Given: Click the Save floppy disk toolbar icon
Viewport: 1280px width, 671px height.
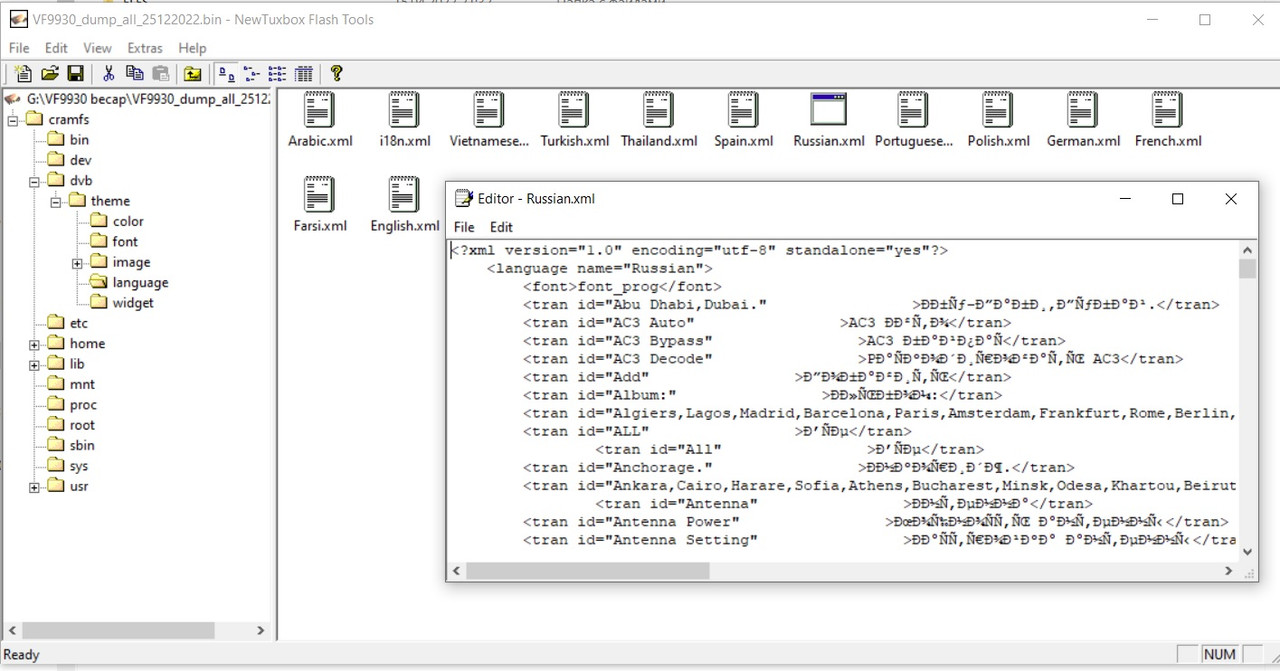Looking at the screenshot, I should (x=75, y=73).
